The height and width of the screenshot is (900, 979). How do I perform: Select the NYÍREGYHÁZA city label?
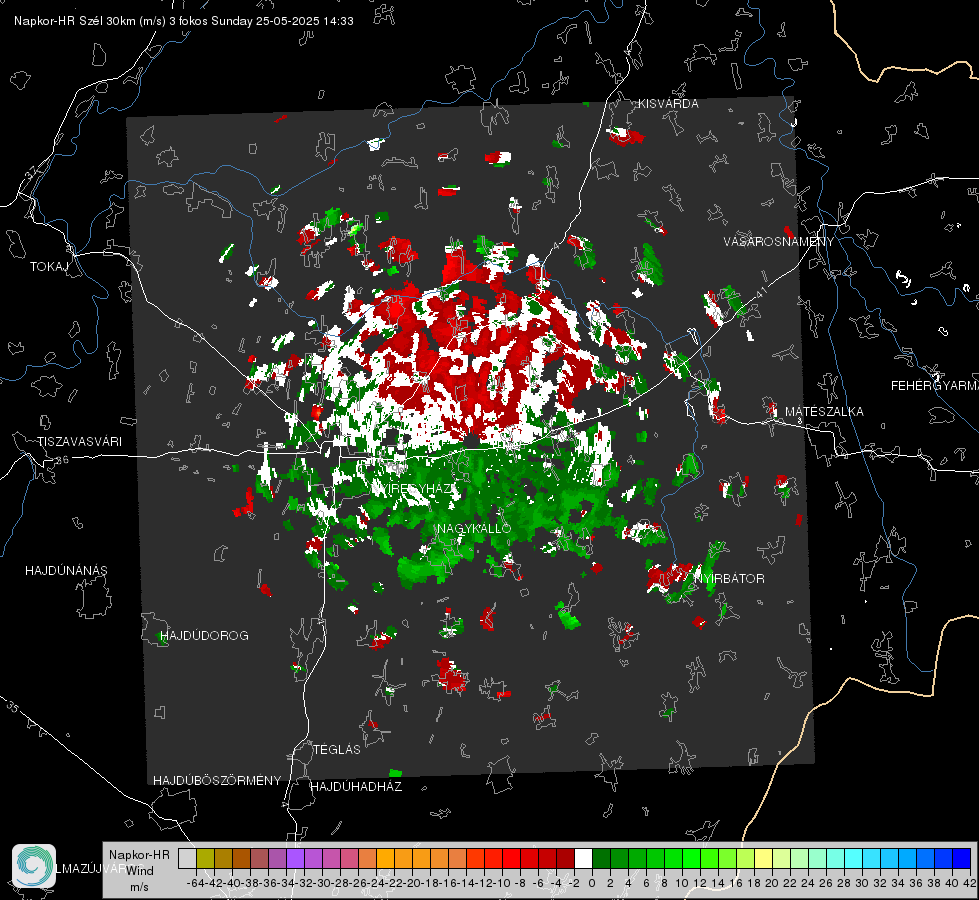[414, 488]
